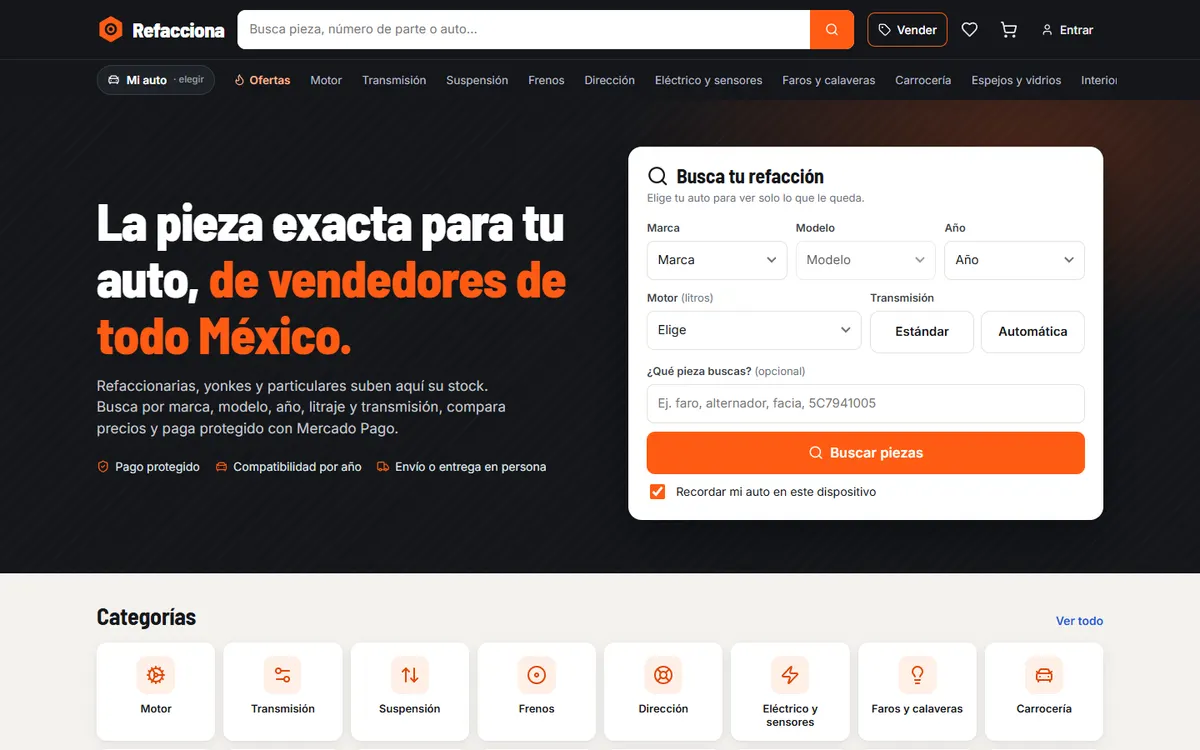Open the favorites heart icon
This screenshot has height=750, width=1200.
[969, 30]
